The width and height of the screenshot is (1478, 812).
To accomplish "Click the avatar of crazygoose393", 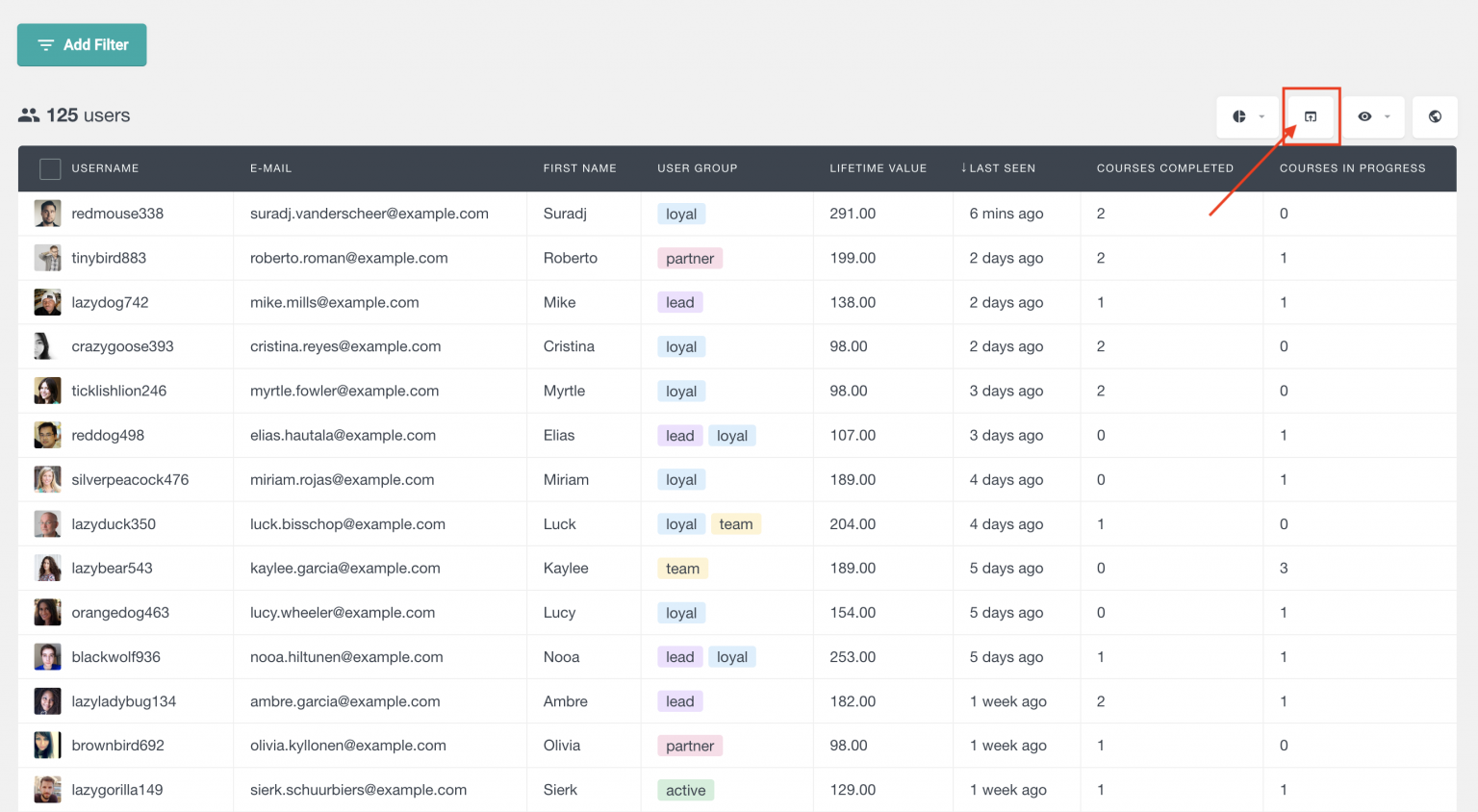I will tap(47, 346).
